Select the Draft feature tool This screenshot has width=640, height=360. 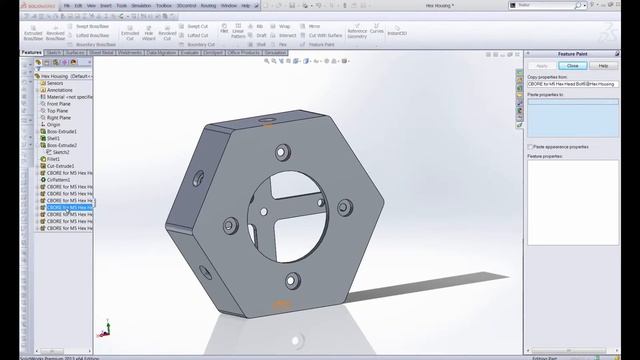coord(258,36)
